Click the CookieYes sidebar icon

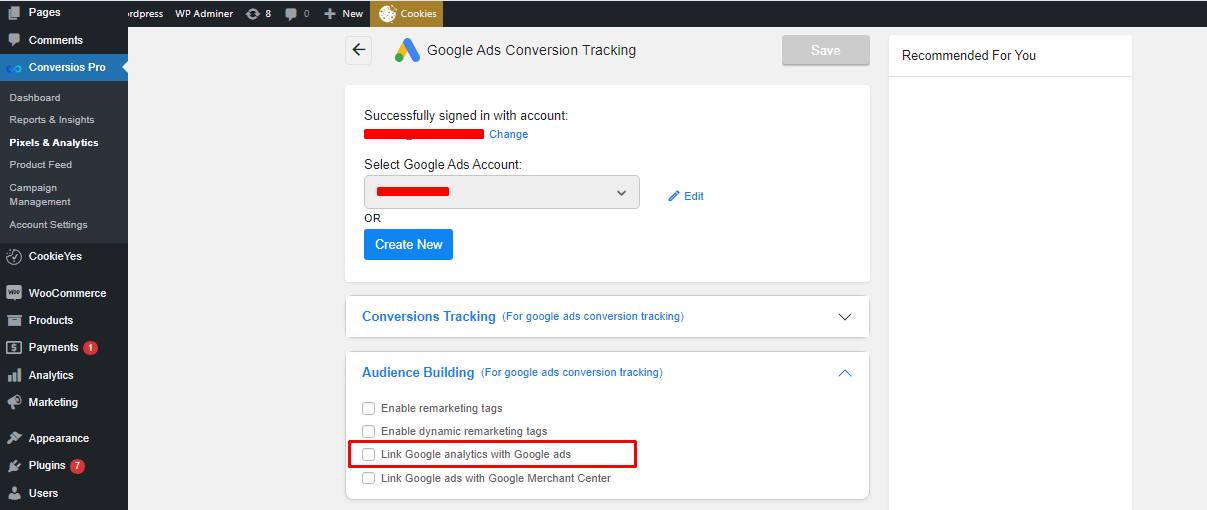point(14,256)
